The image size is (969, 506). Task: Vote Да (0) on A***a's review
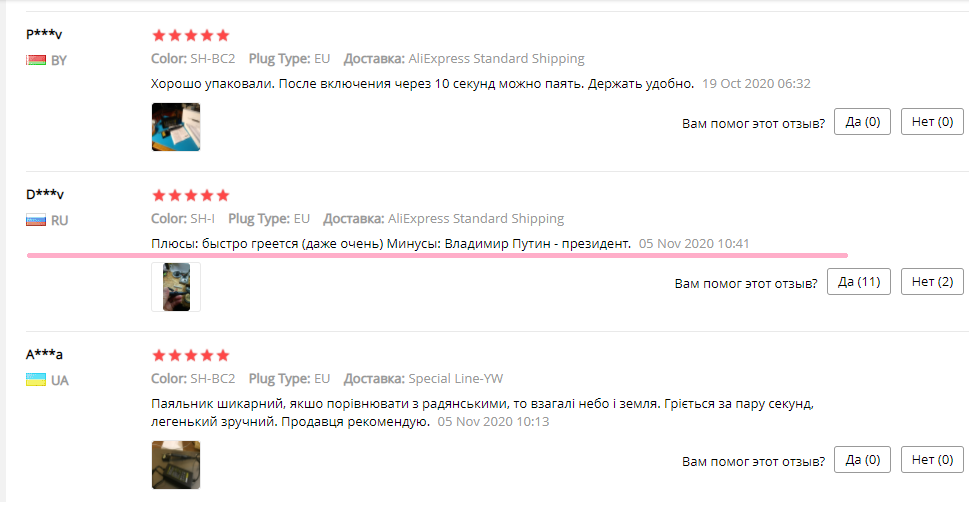(861, 460)
